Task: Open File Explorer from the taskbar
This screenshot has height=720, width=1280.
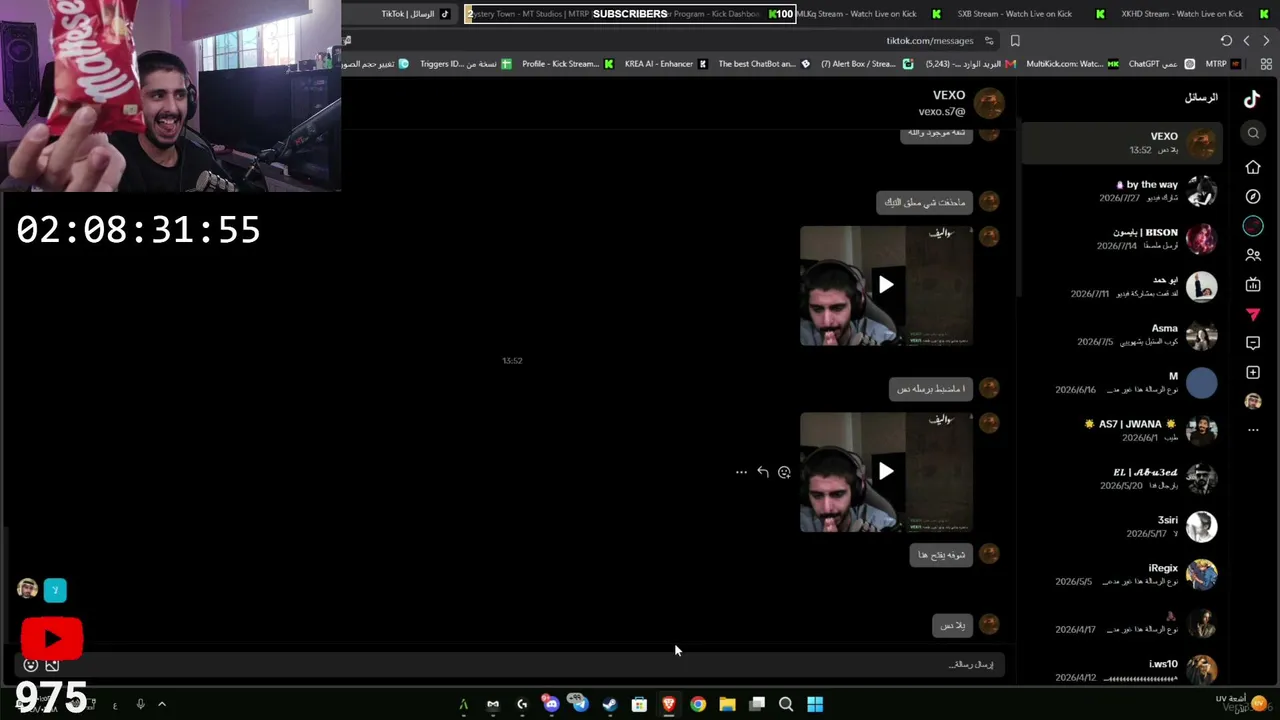Action: [727, 704]
